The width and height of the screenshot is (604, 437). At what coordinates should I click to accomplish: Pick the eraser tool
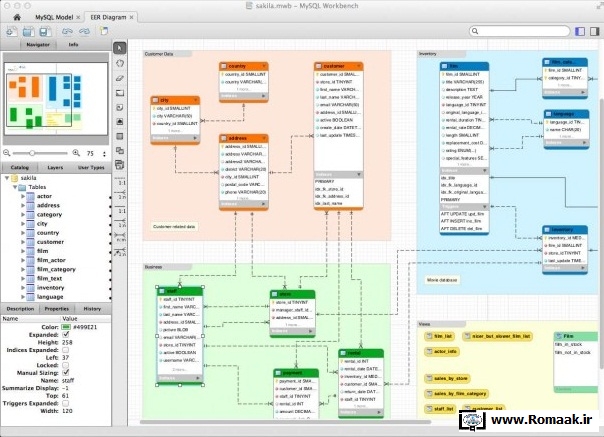click(120, 78)
